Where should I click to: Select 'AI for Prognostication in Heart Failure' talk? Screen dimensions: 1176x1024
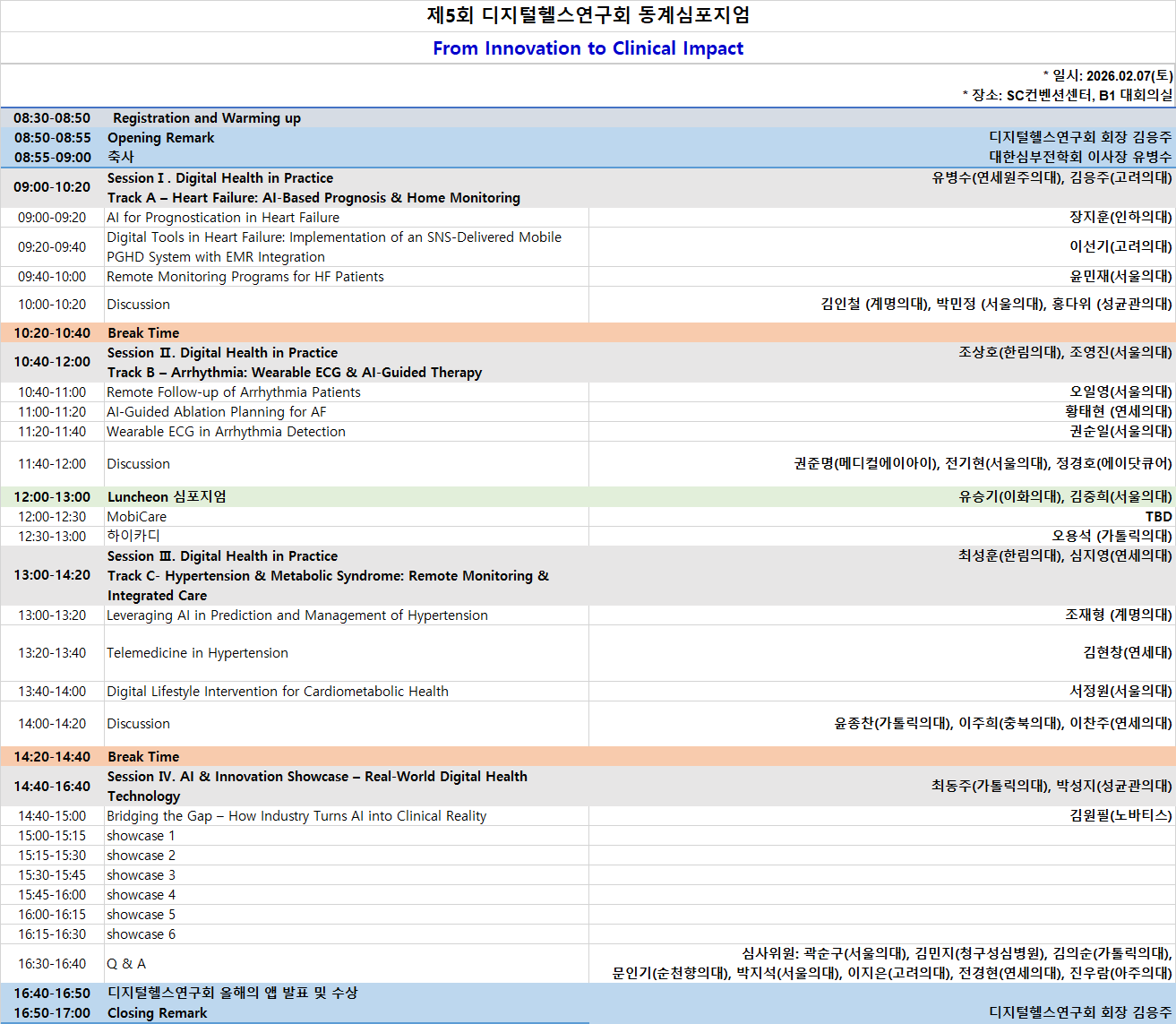click(223, 218)
